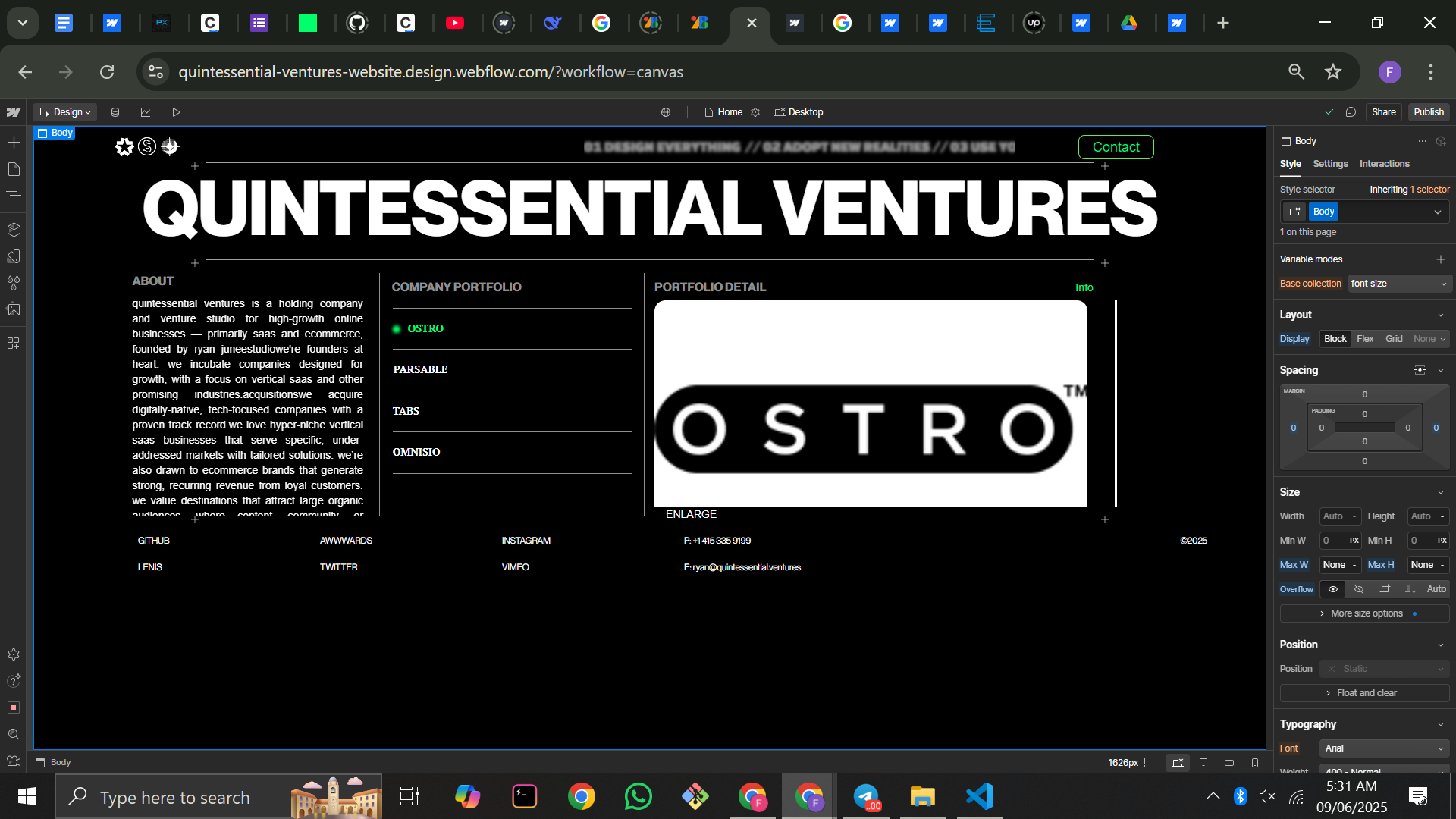Select PARSABLE in company portfolio
Viewport: 1456px width, 819px height.
coord(420,369)
